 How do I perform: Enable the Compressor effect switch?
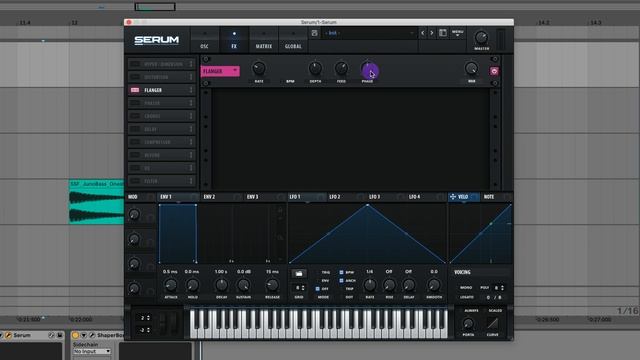135,142
